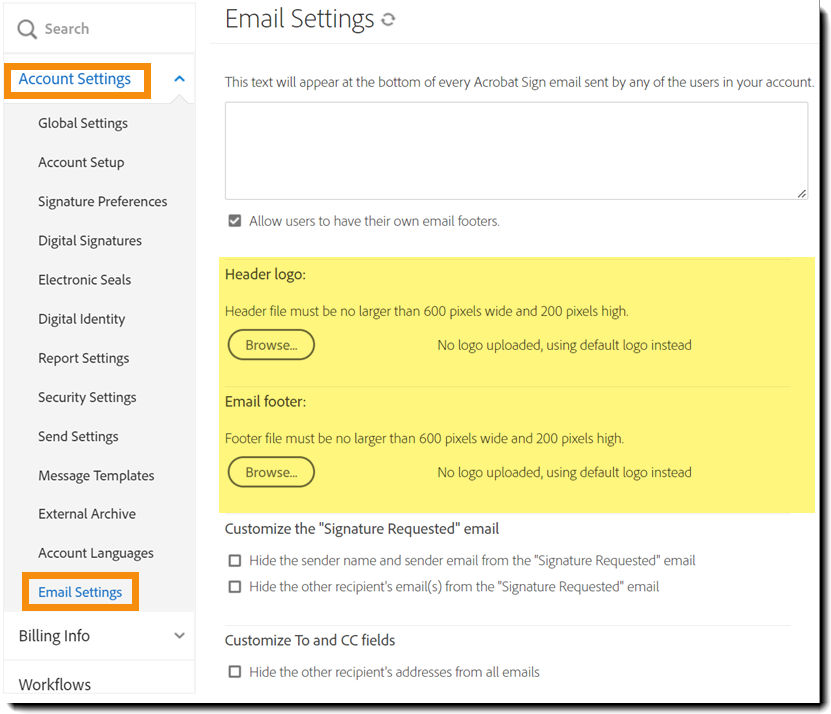Expand the Billing Info section
The height and width of the screenshot is (714, 831).
[180, 635]
